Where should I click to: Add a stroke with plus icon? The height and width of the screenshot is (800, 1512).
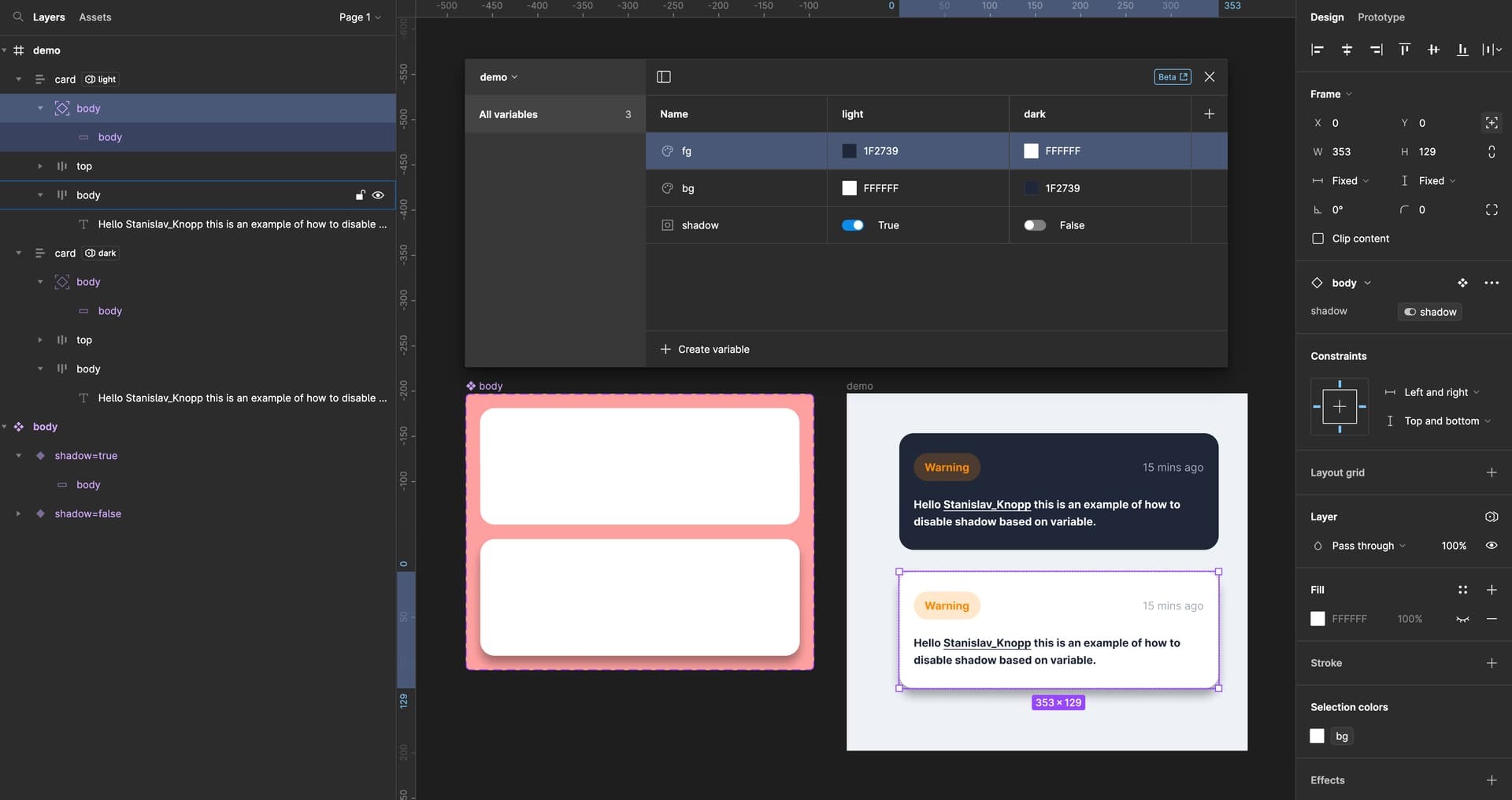click(1492, 663)
